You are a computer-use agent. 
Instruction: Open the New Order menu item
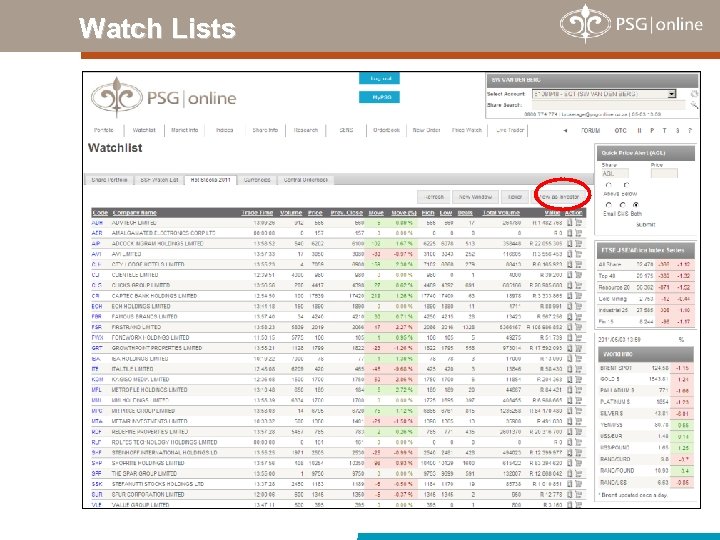pos(427,130)
